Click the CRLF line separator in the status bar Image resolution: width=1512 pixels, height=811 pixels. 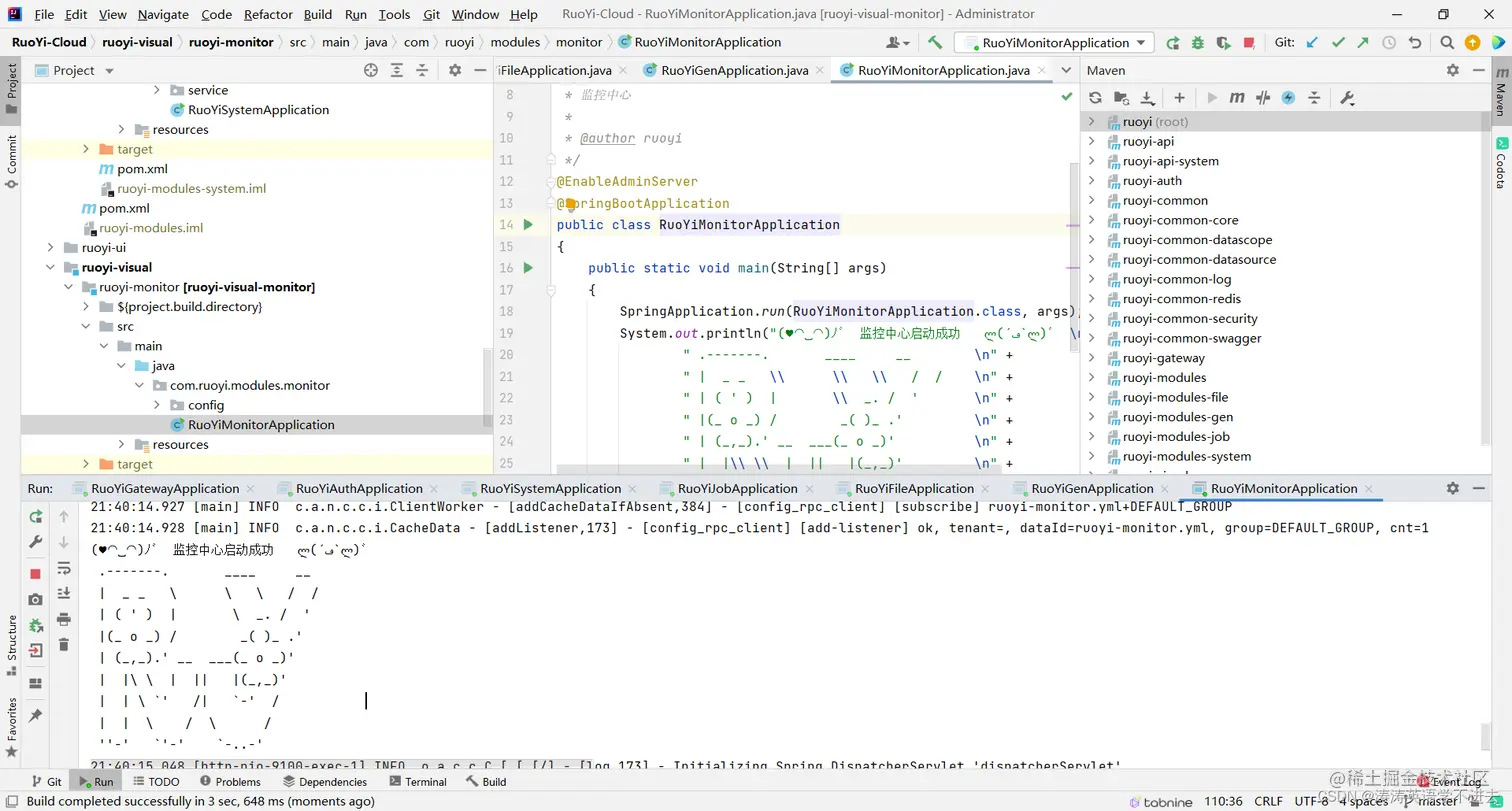(1268, 801)
